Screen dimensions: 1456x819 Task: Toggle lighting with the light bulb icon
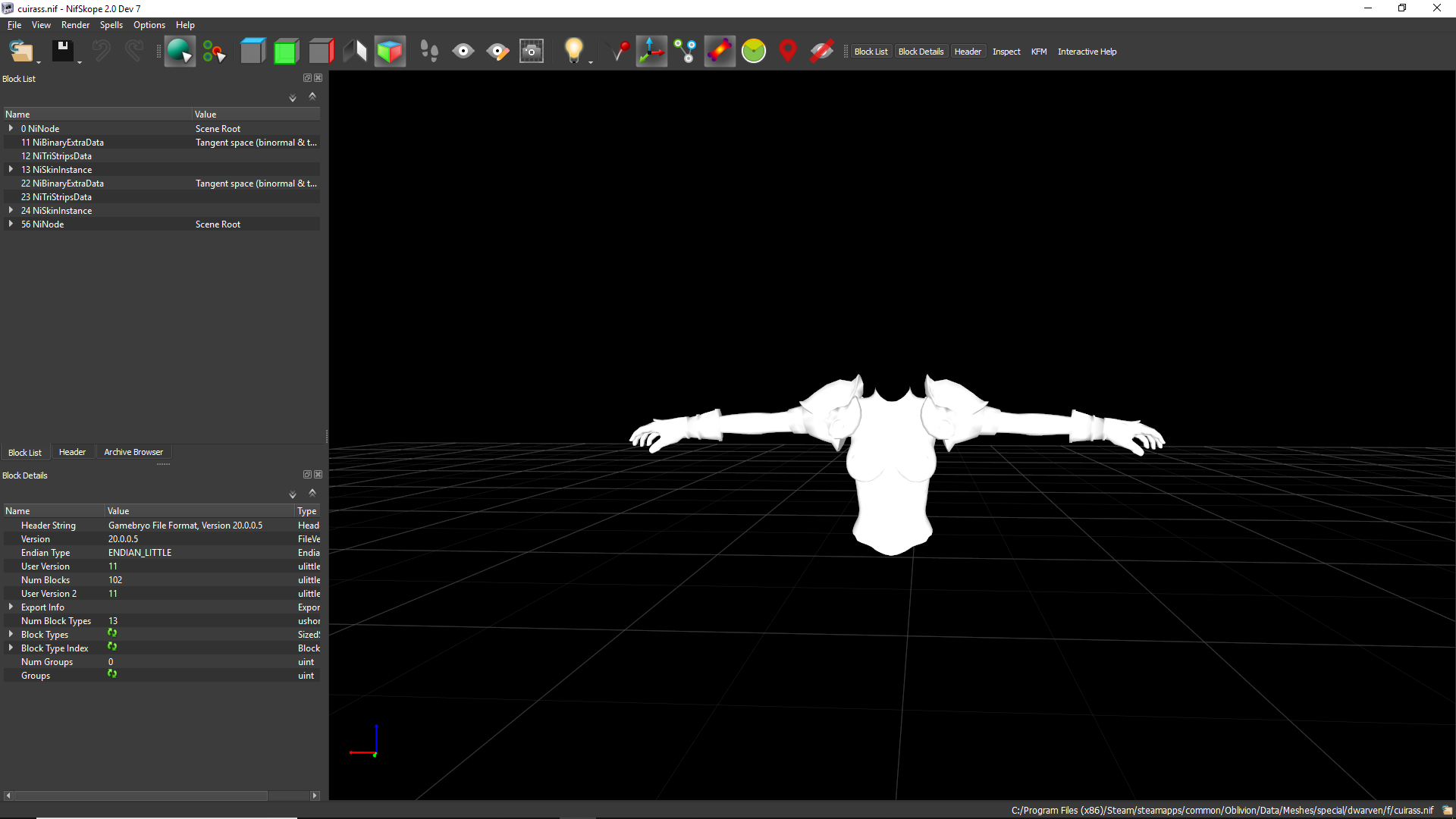(x=574, y=51)
